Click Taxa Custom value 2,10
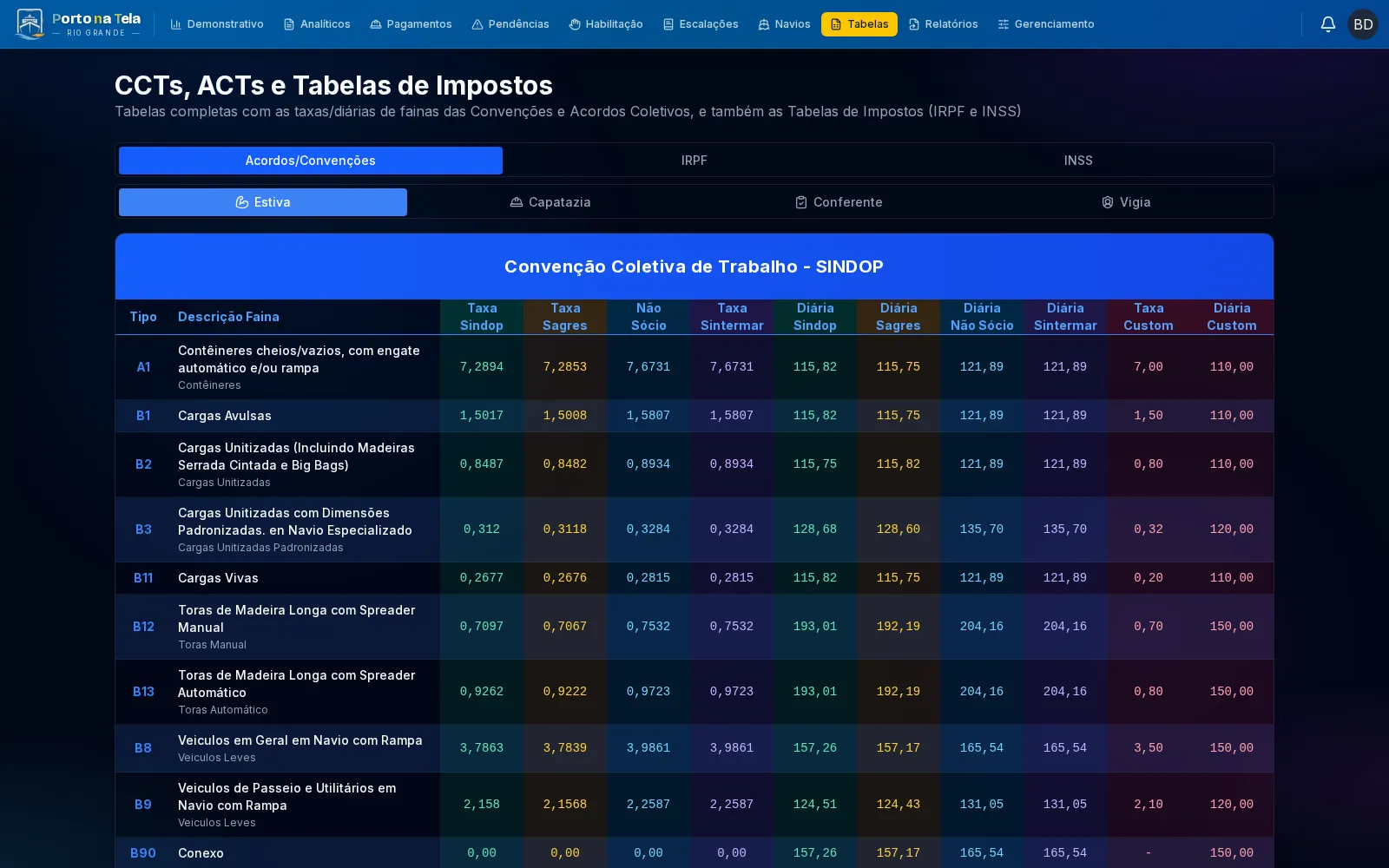1389x868 pixels. tap(1149, 805)
